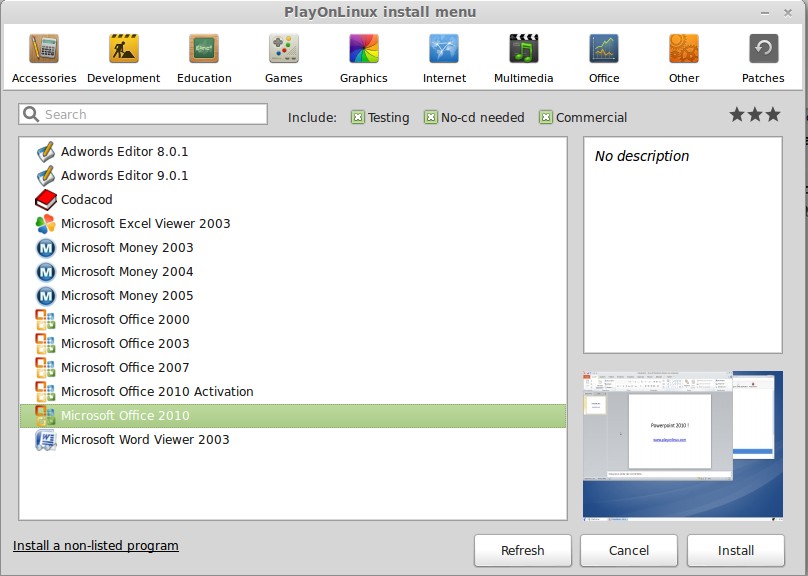Screen dimensions: 808x576
Task: Switch to the Development category label
Action: tap(124, 78)
